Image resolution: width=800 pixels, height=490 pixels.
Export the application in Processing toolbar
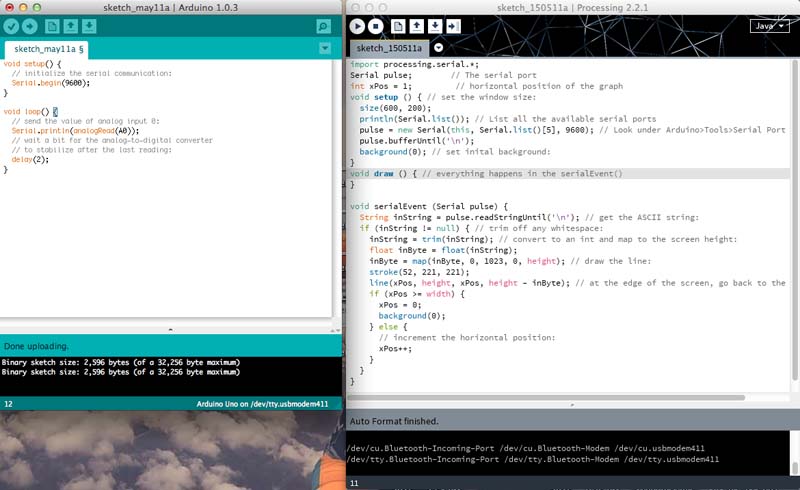(x=453, y=26)
